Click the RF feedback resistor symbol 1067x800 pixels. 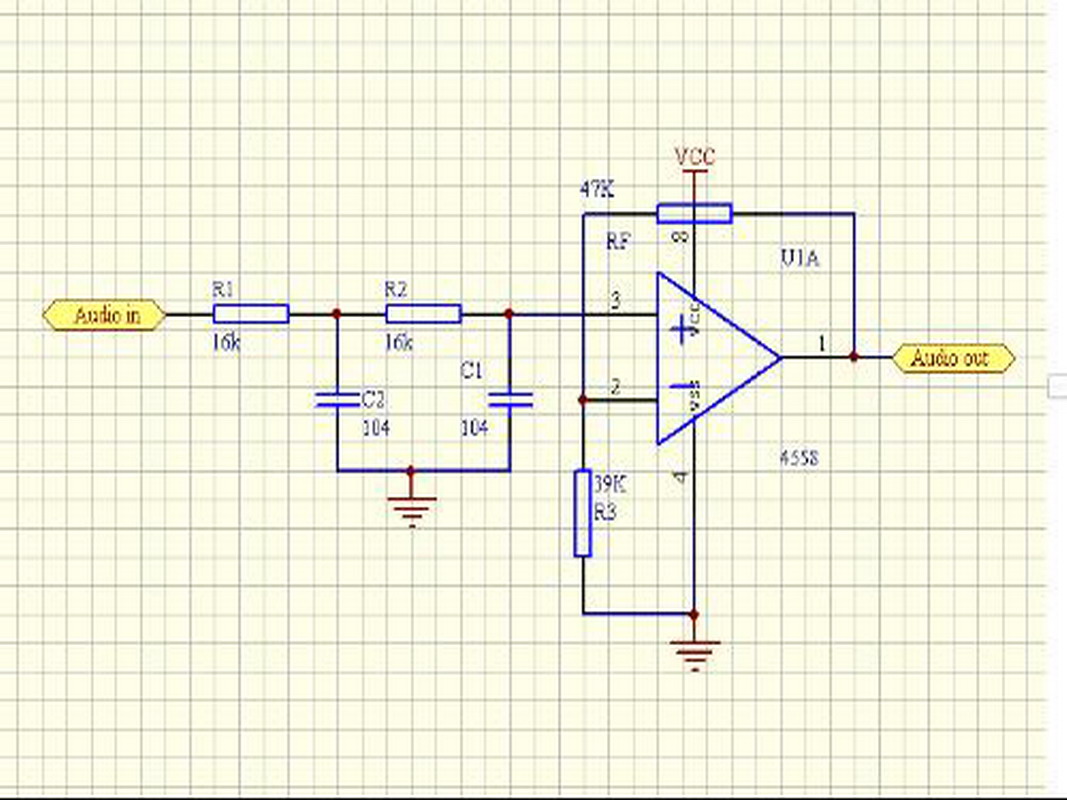click(x=694, y=213)
